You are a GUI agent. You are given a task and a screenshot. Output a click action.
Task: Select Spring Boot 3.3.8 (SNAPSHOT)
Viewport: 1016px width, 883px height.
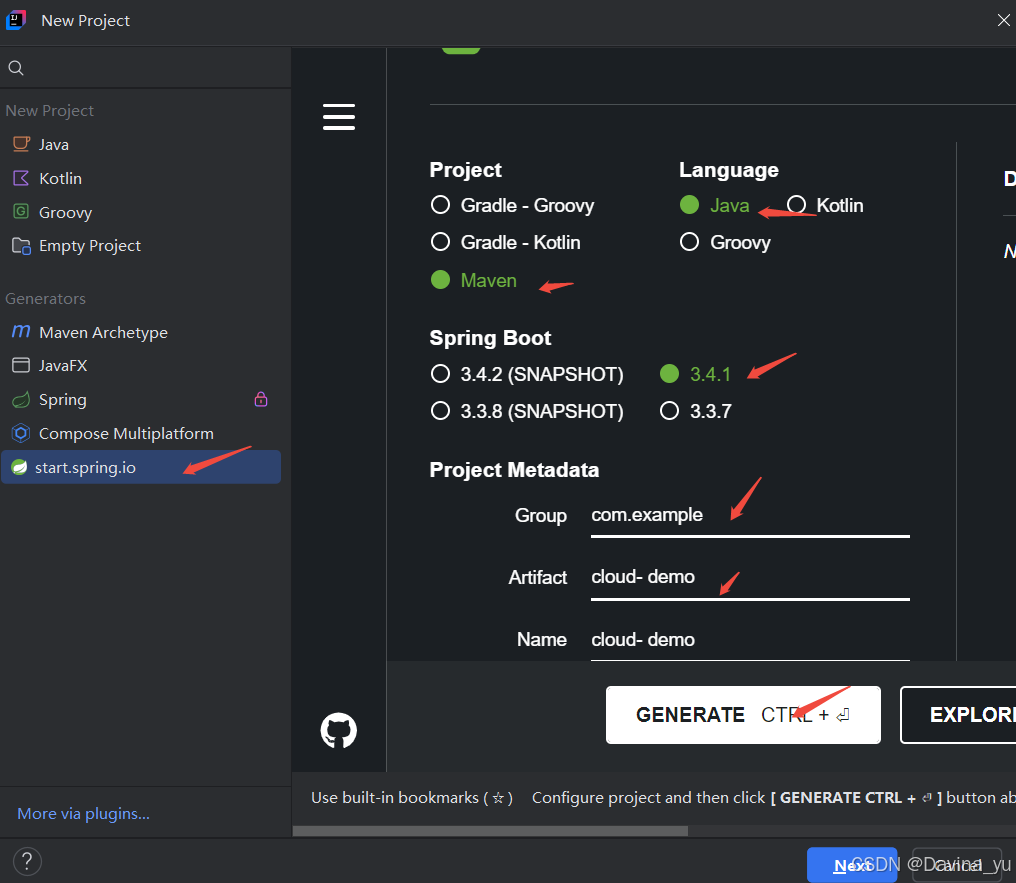pyautogui.click(x=441, y=411)
